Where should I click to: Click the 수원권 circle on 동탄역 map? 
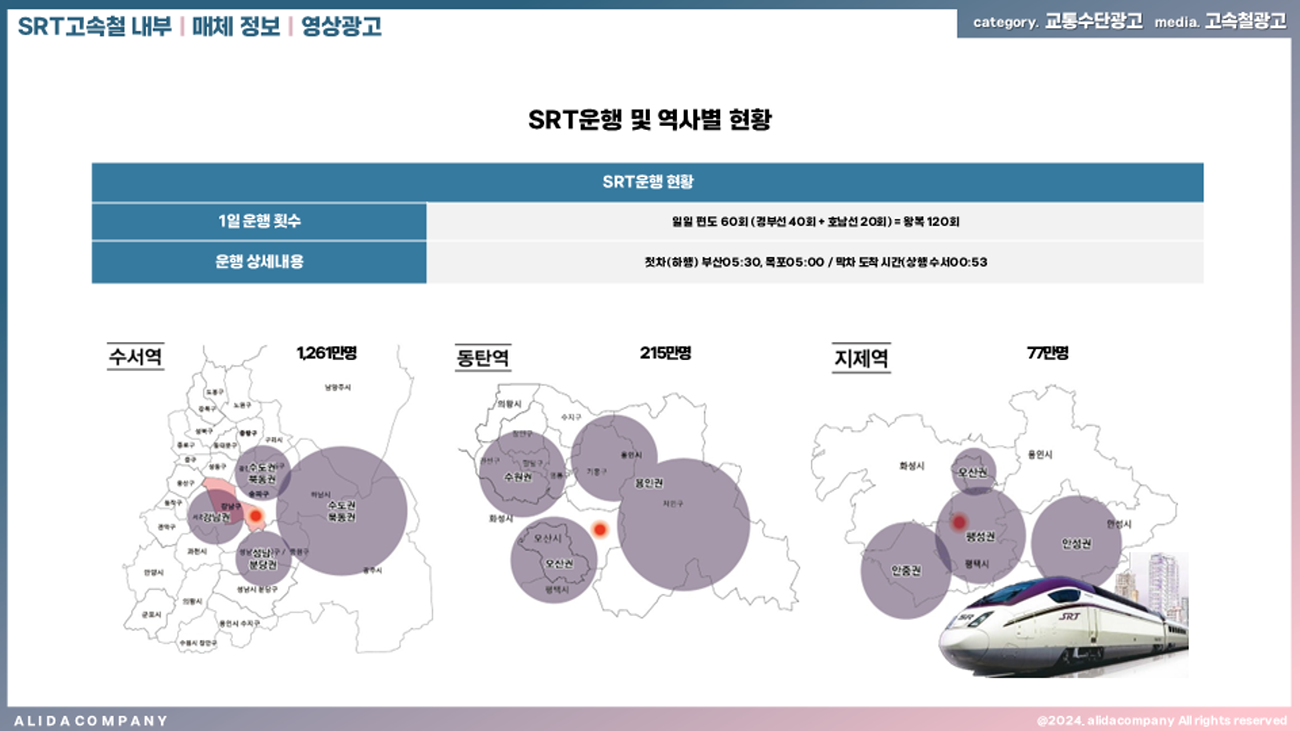(521, 475)
